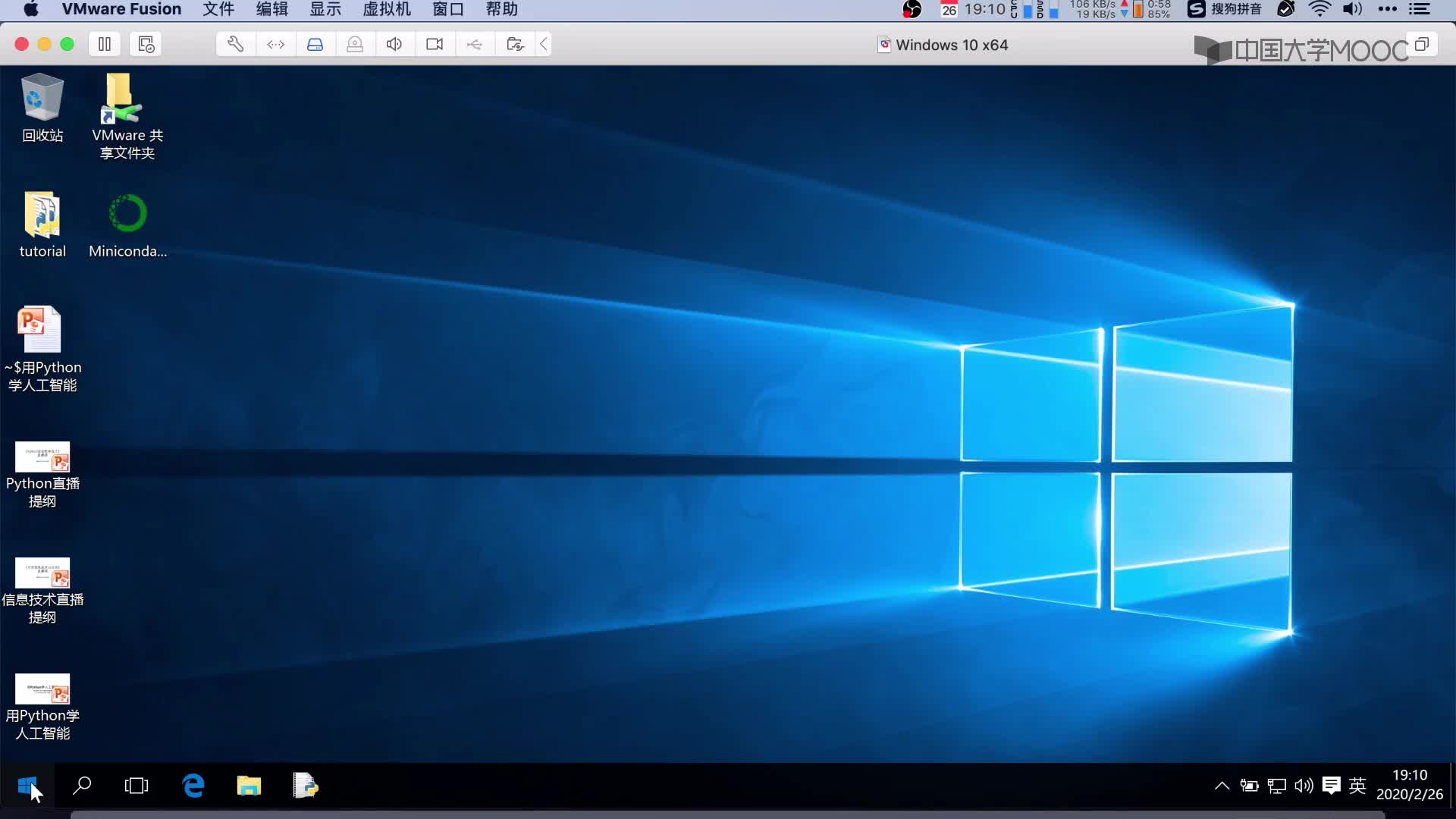Click the sound card toolbar icon
Image resolution: width=1456 pixels, height=819 pixels.
(x=394, y=44)
